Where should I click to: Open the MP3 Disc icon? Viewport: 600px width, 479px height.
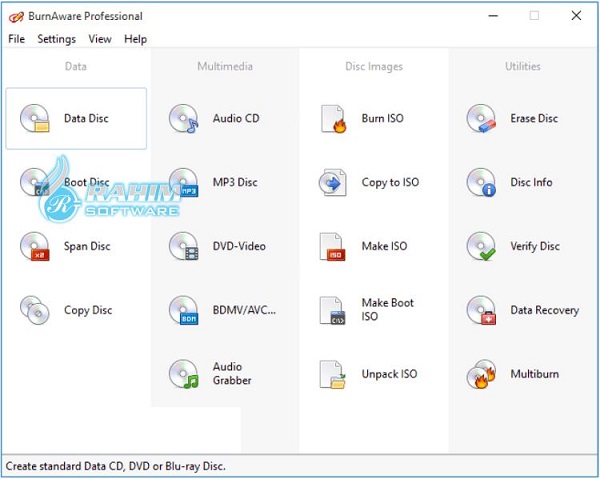point(184,182)
